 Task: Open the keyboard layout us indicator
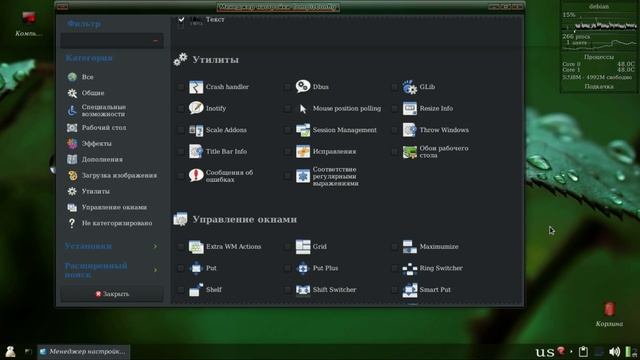544,351
